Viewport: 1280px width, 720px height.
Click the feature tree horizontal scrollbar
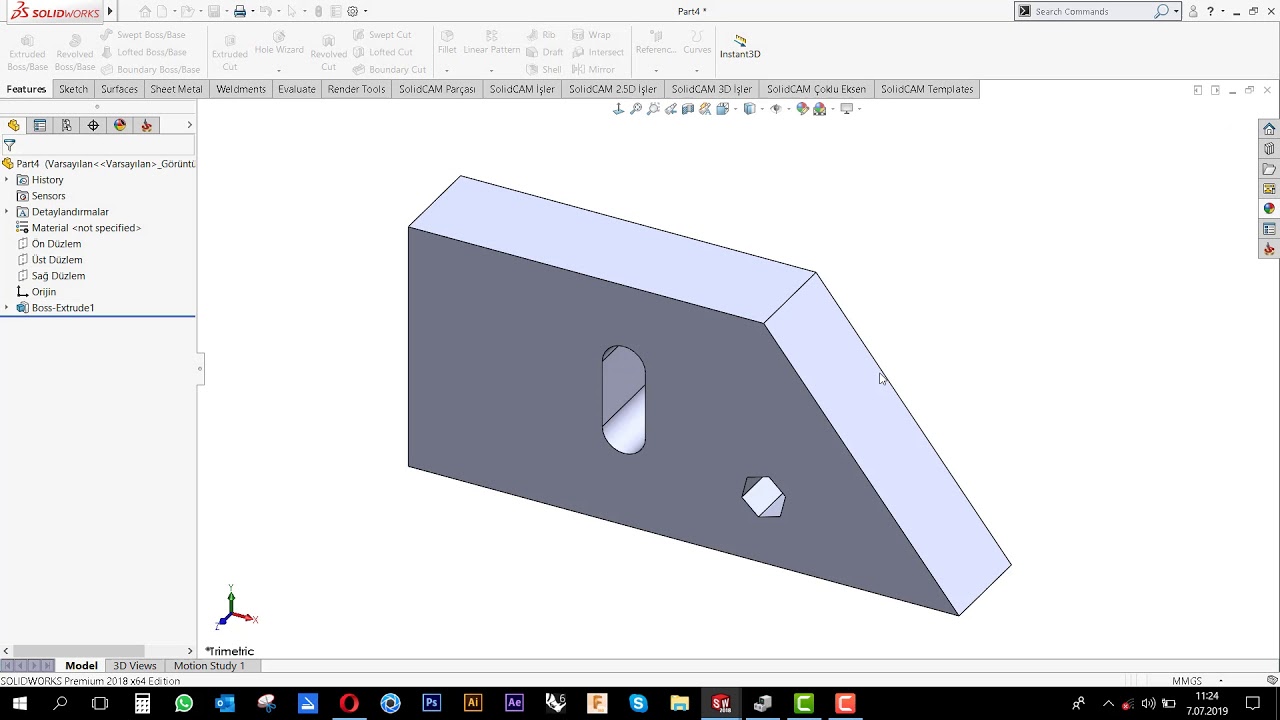coord(78,651)
